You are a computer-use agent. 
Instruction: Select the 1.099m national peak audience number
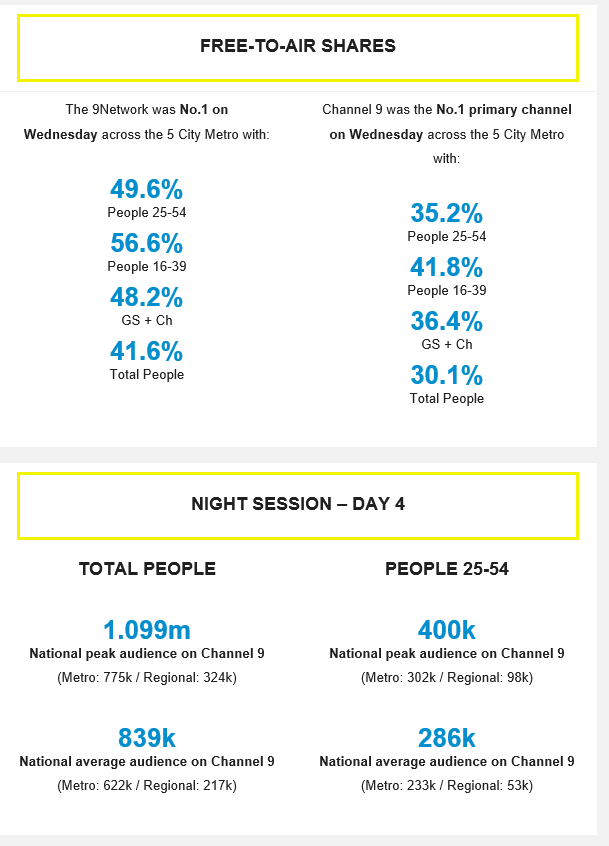[x=147, y=630]
